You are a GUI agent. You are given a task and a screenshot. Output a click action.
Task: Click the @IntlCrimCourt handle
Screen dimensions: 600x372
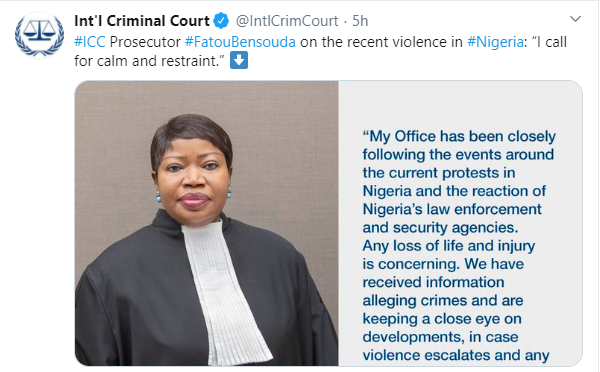287,21
